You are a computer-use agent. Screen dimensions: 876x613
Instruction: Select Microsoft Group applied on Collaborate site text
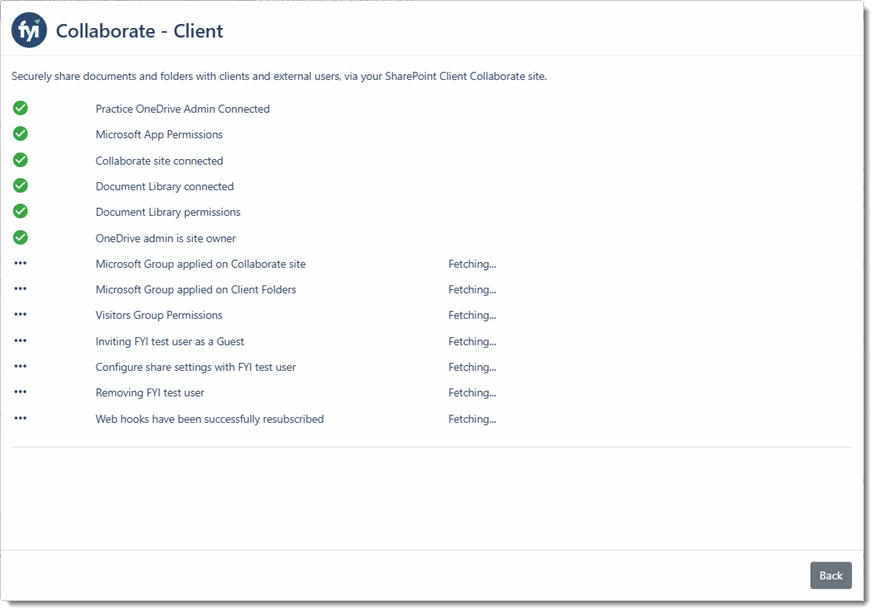(x=201, y=264)
